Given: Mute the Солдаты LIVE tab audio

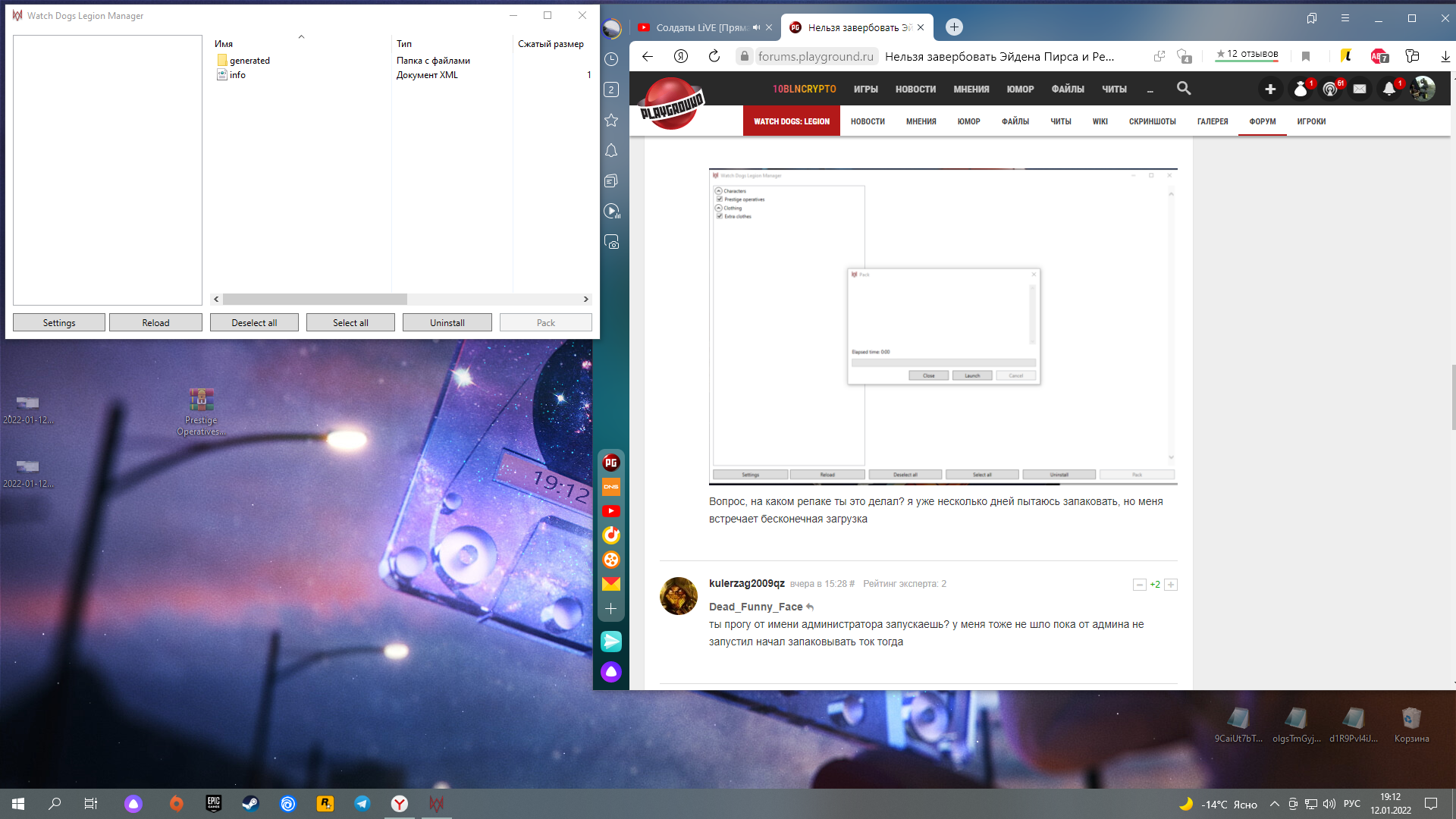Looking at the screenshot, I should click(x=756, y=27).
